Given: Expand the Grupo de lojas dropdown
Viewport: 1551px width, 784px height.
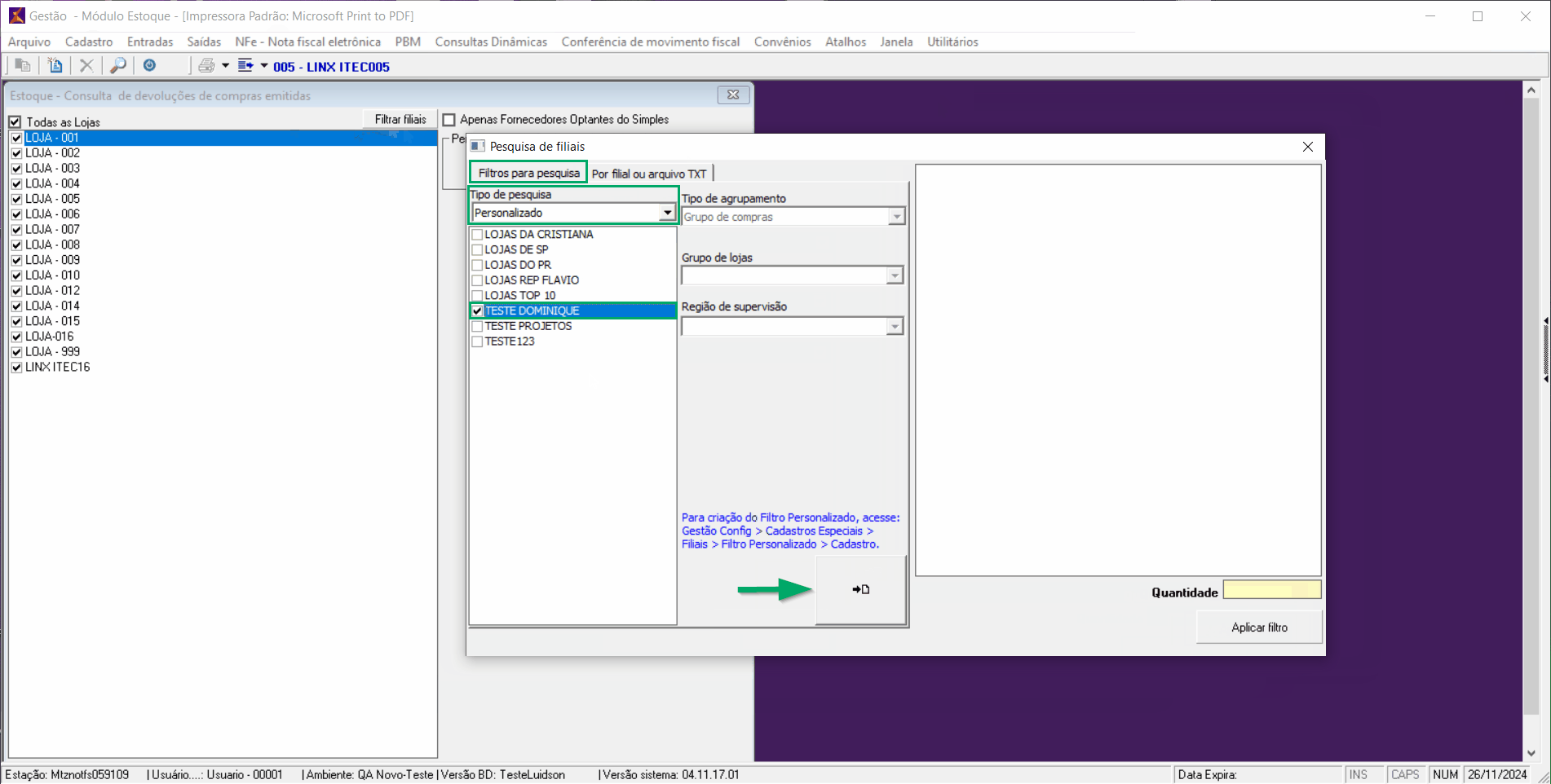Looking at the screenshot, I should [x=895, y=275].
